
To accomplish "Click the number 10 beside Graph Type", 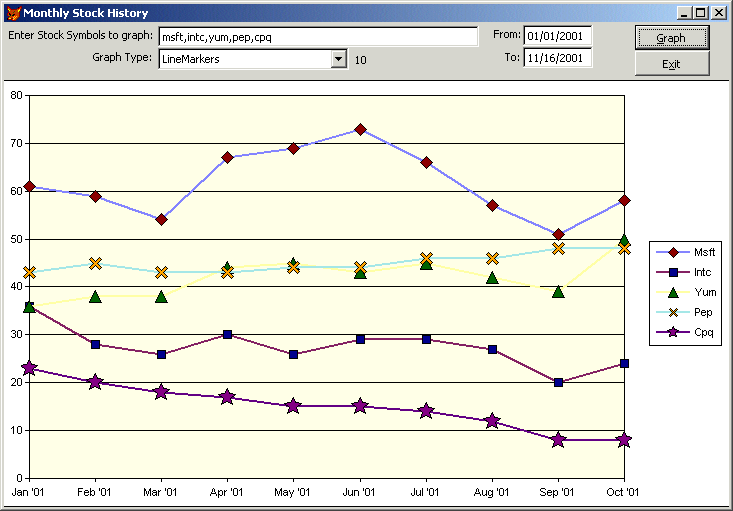I will click(x=360, y=60).
